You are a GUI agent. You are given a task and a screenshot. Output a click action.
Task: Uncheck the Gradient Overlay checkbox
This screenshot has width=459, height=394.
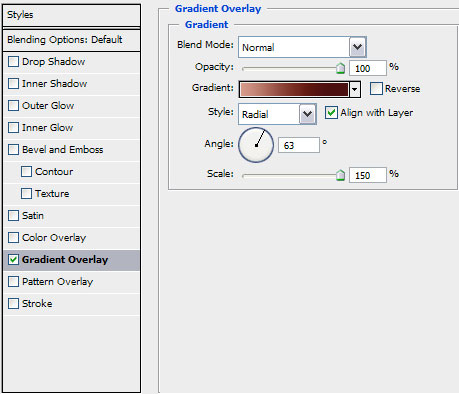click(13, 260)
